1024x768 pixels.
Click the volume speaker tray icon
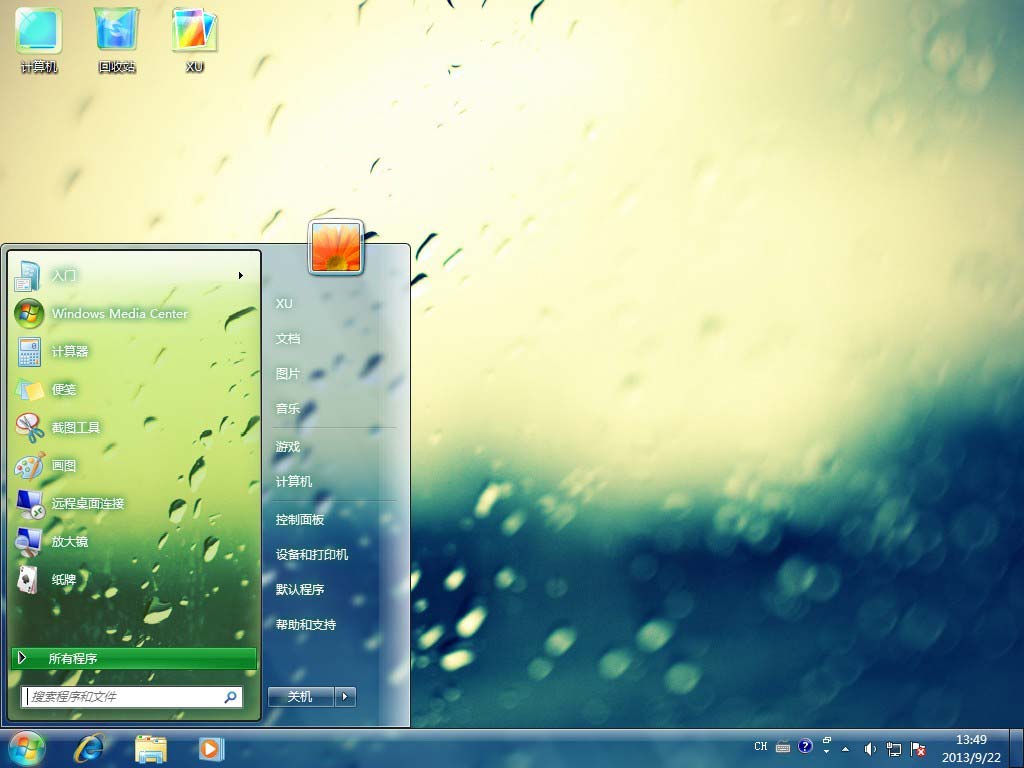pos(870,748)
